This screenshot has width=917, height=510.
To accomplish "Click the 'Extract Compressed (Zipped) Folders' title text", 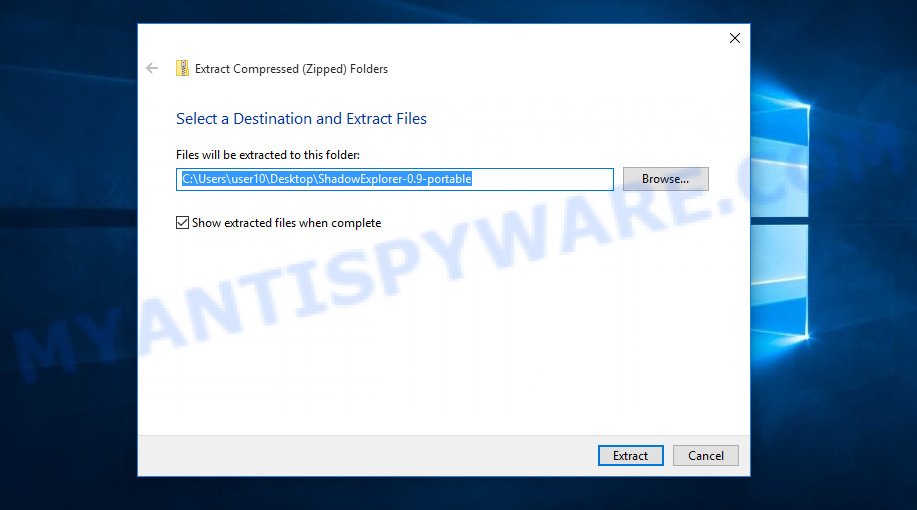I will coord(291,69).
